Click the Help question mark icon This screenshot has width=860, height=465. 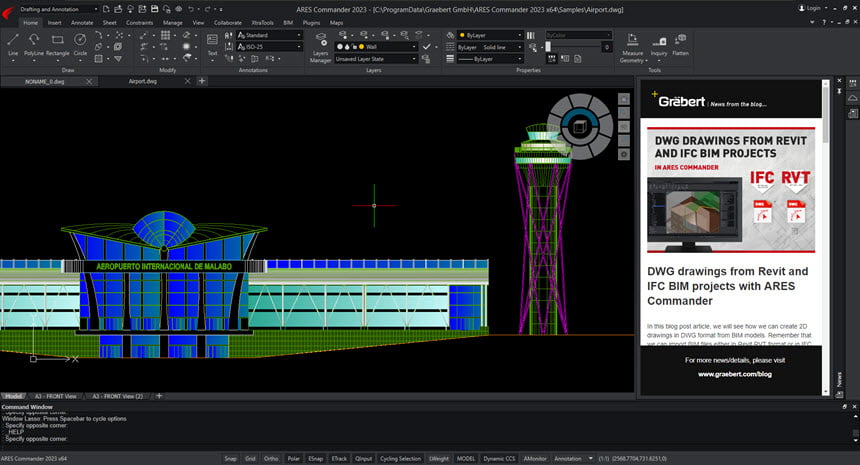[x=824, y=22]
